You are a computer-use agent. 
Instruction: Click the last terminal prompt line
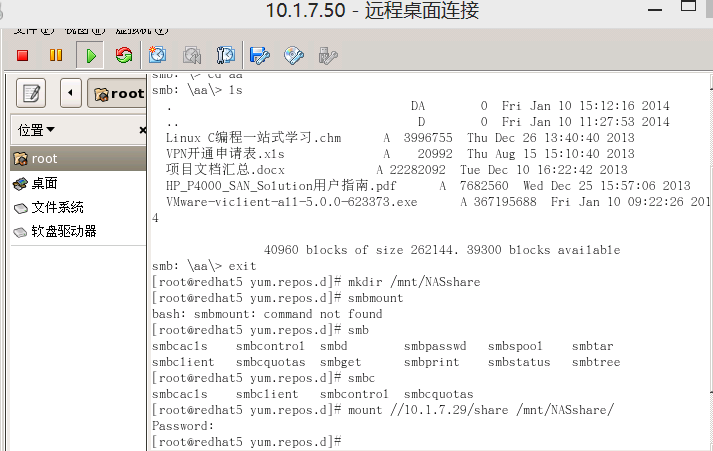[x=246, y=441]
